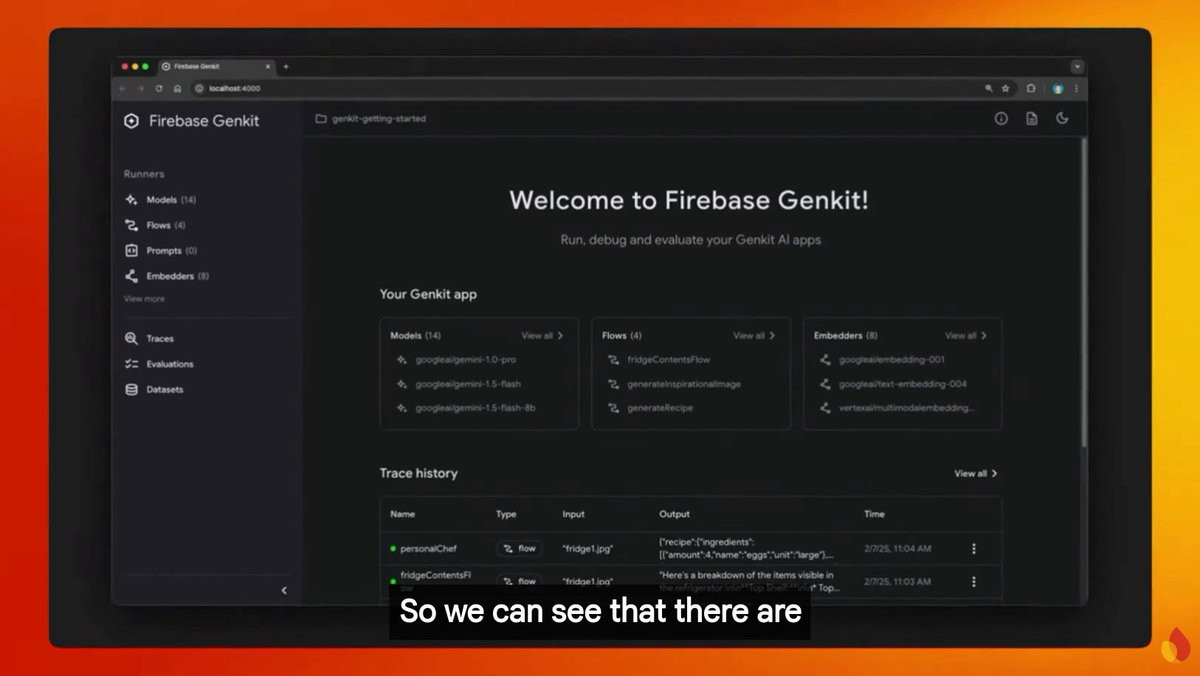Click the page vertical scrollbar

point(1083,290)
